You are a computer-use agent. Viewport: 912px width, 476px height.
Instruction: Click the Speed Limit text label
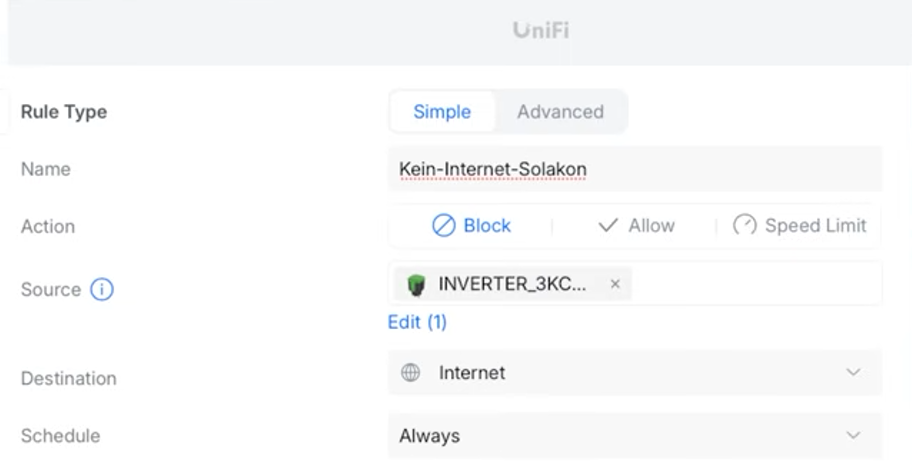[x=815, y=226]
